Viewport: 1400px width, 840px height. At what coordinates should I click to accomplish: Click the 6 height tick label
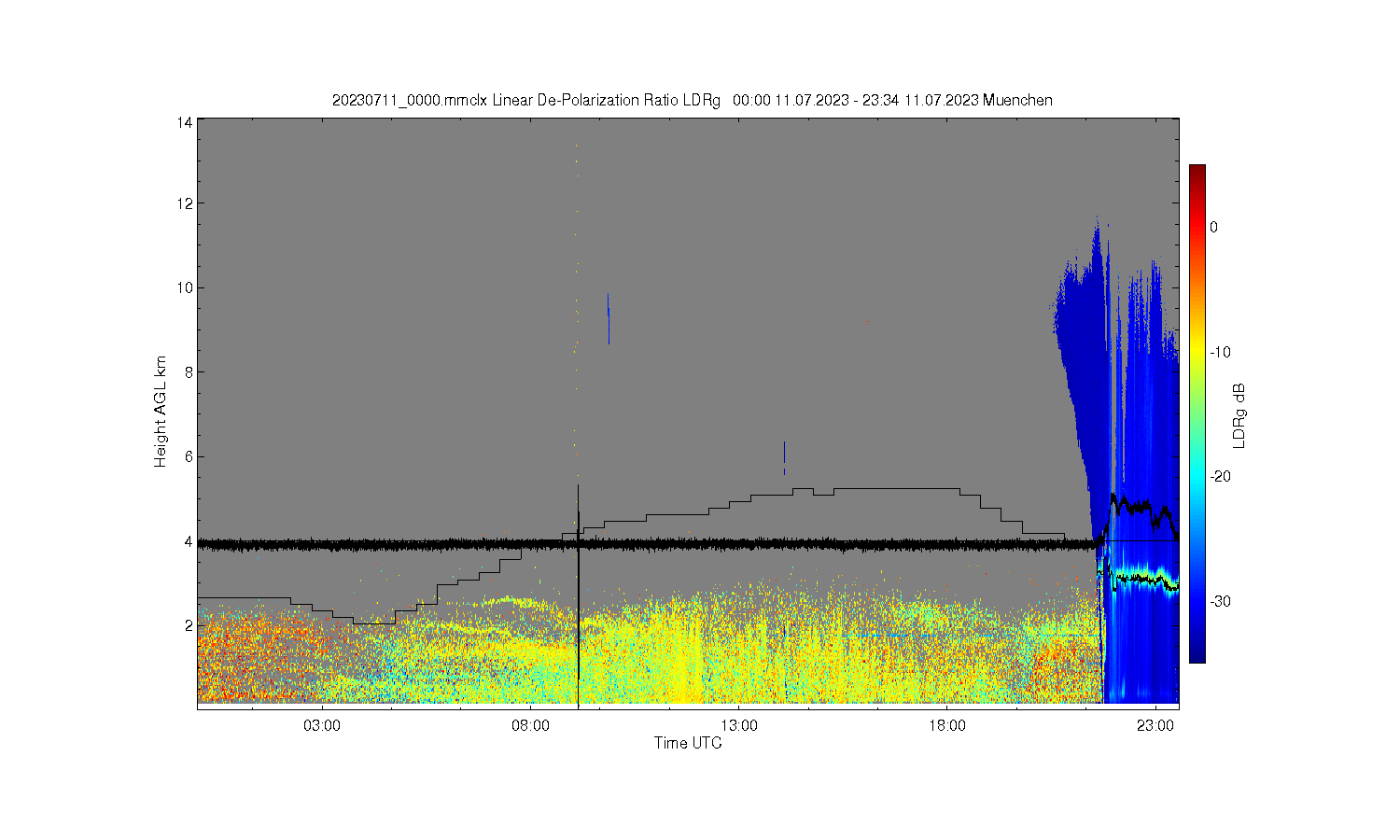(x=189, y=456)
